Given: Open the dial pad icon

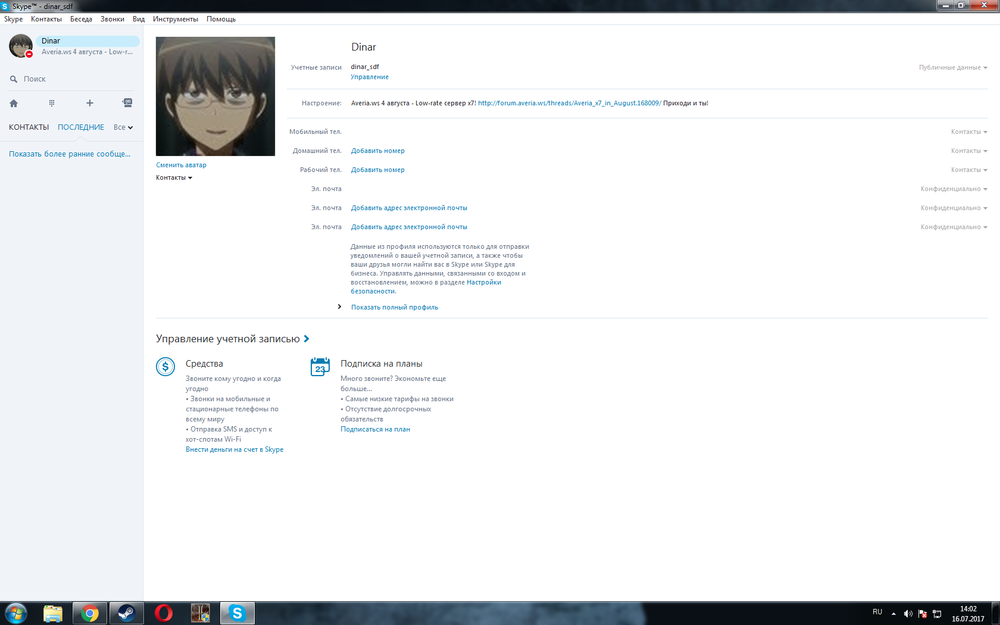Looking at the screenshot, I should (x=51, y=103).
